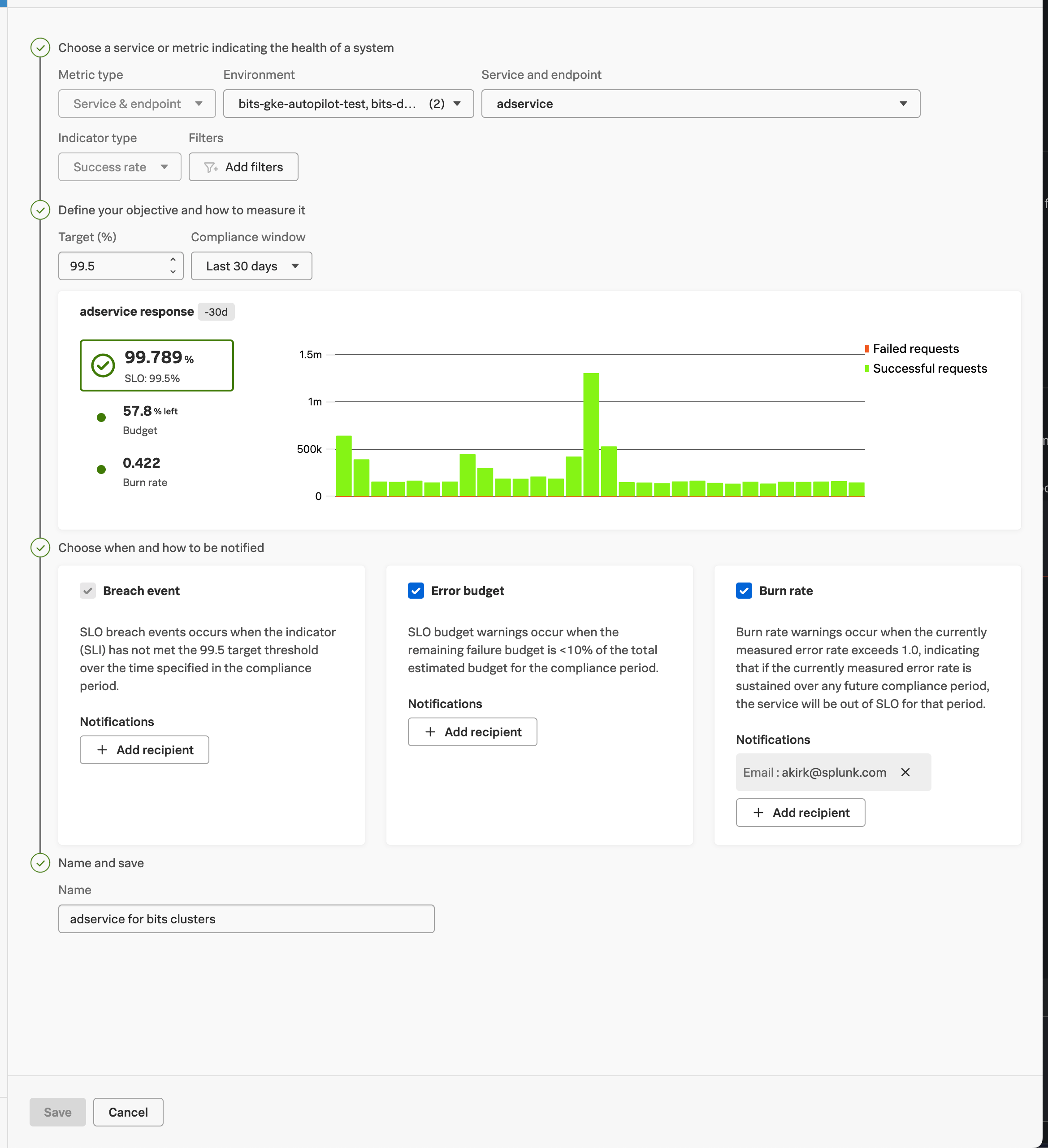Disable the Burn rate checkbox
This screenshot has height=1148, width=1048.
[x=744, y=591]
